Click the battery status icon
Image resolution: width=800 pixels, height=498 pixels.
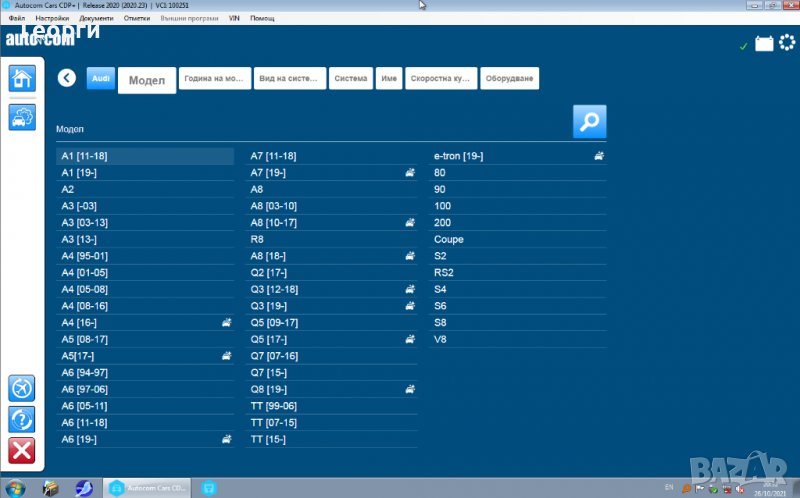[x=764, y=44]
